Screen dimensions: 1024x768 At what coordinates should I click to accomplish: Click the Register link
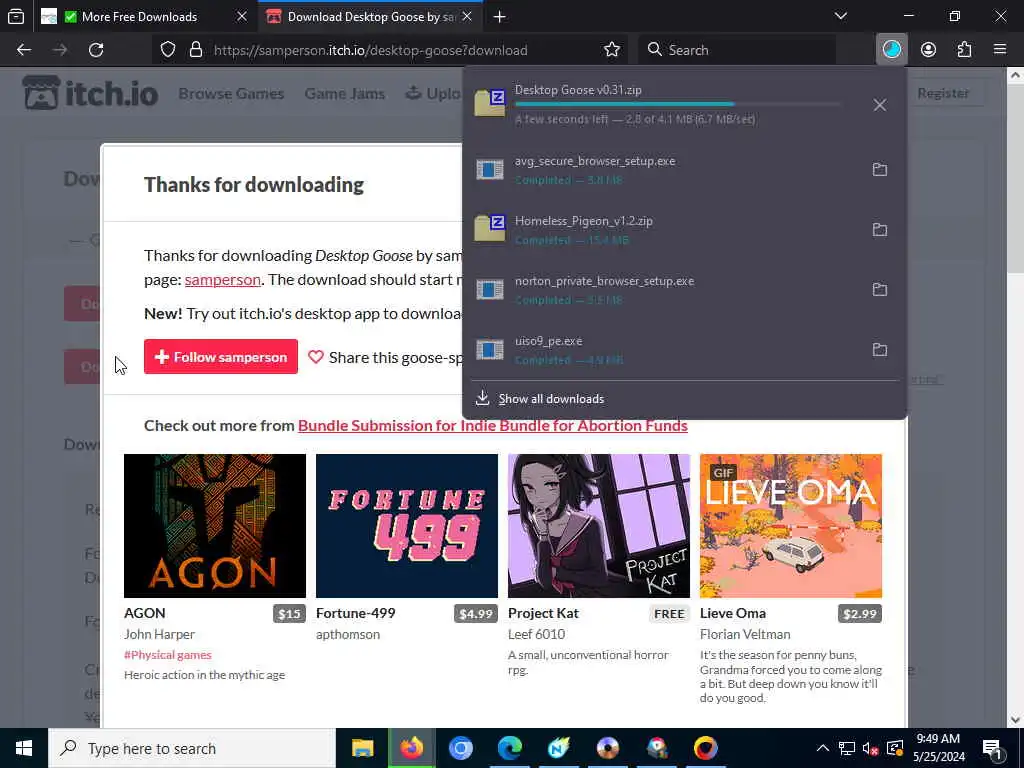click(x=943, y=93)
